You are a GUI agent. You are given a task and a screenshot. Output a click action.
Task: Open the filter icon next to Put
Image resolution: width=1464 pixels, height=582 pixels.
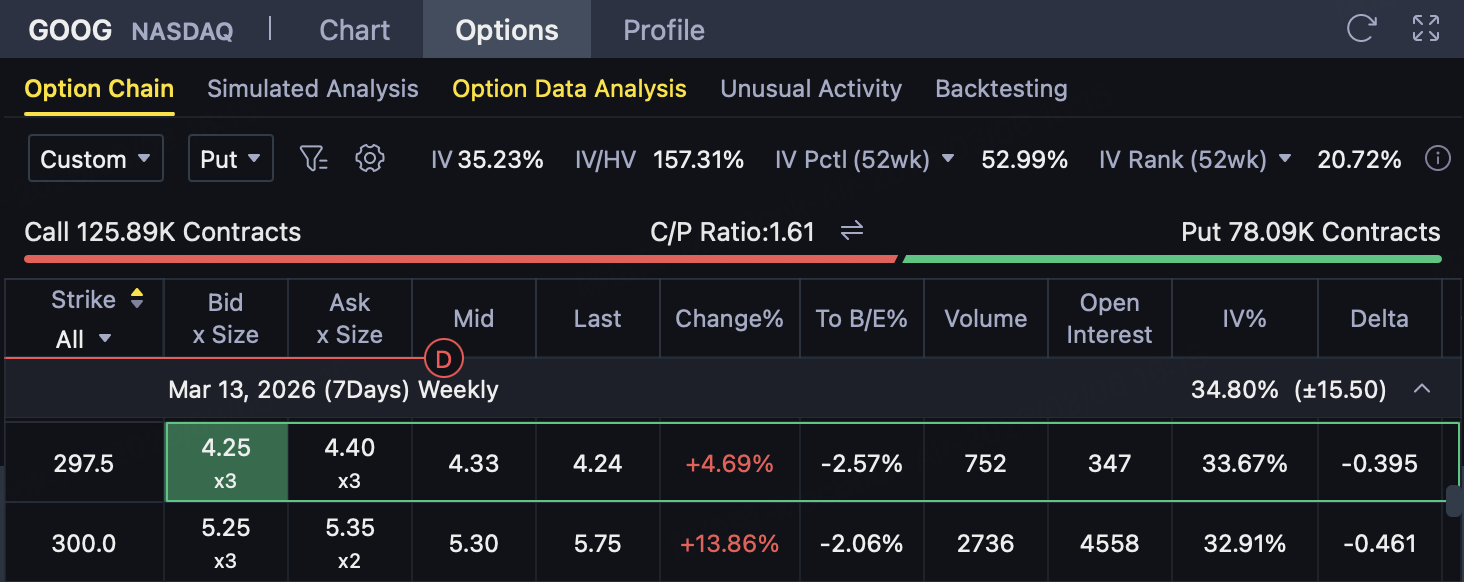click(313, 159)
